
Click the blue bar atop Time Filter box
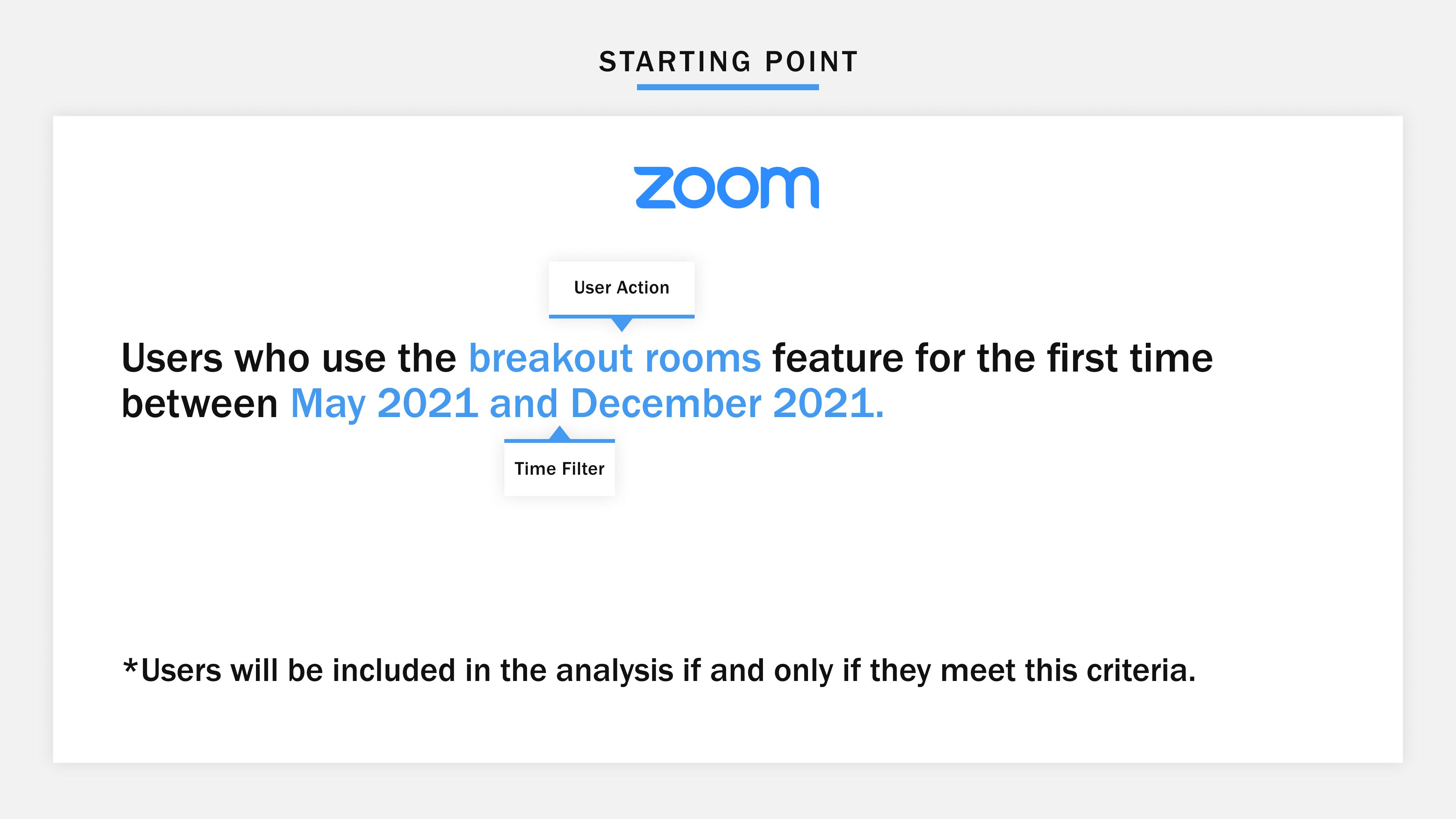(x=560, y=441)
